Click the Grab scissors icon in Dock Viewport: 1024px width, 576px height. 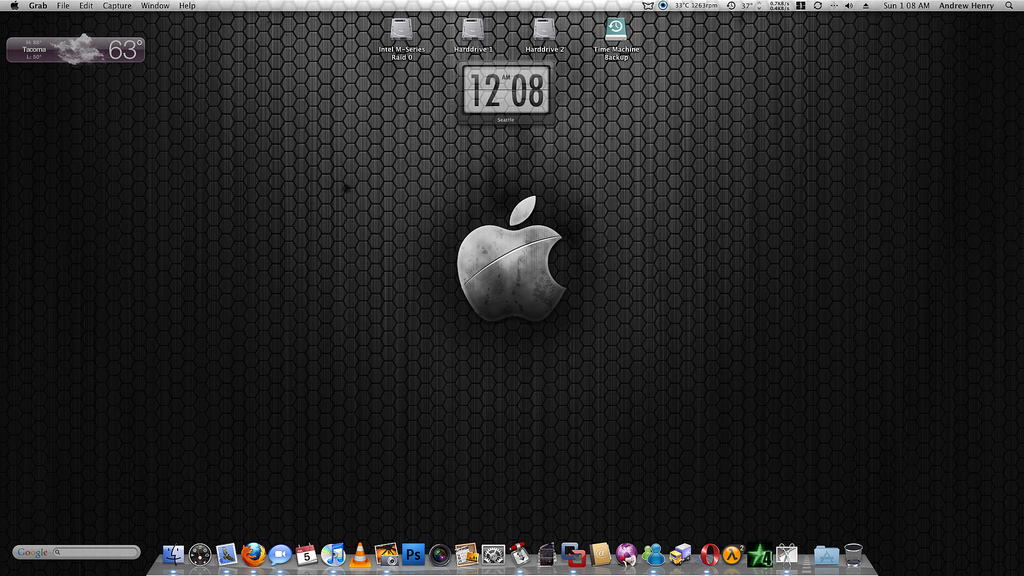pos(787,555)
